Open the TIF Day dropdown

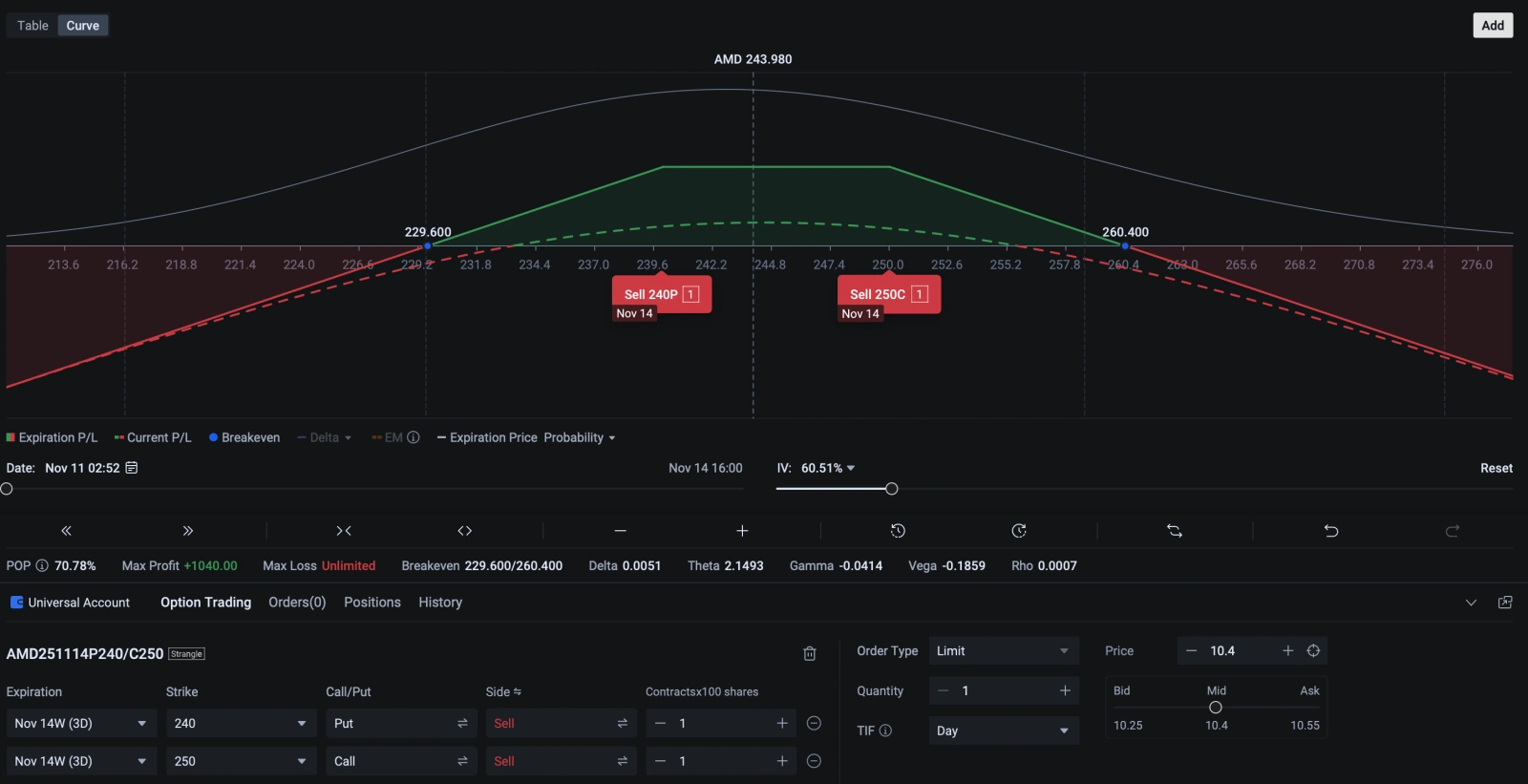1003,731
